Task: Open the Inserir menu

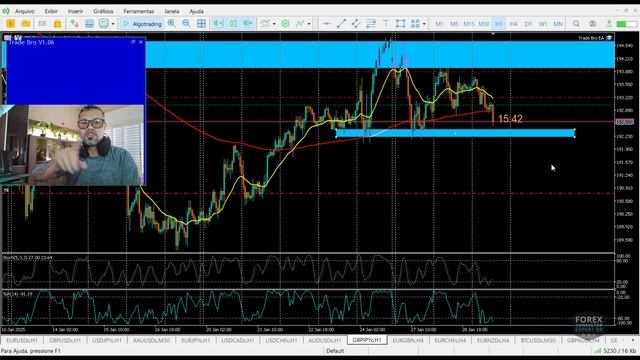Action: click(76, 11)
